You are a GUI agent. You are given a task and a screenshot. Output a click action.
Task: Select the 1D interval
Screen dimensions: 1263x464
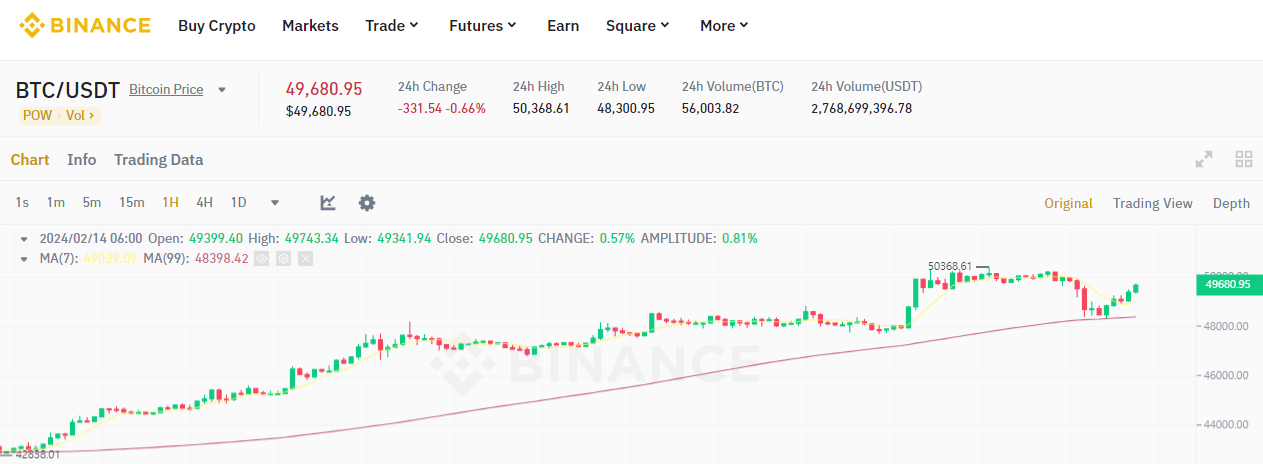click(238, 203)
